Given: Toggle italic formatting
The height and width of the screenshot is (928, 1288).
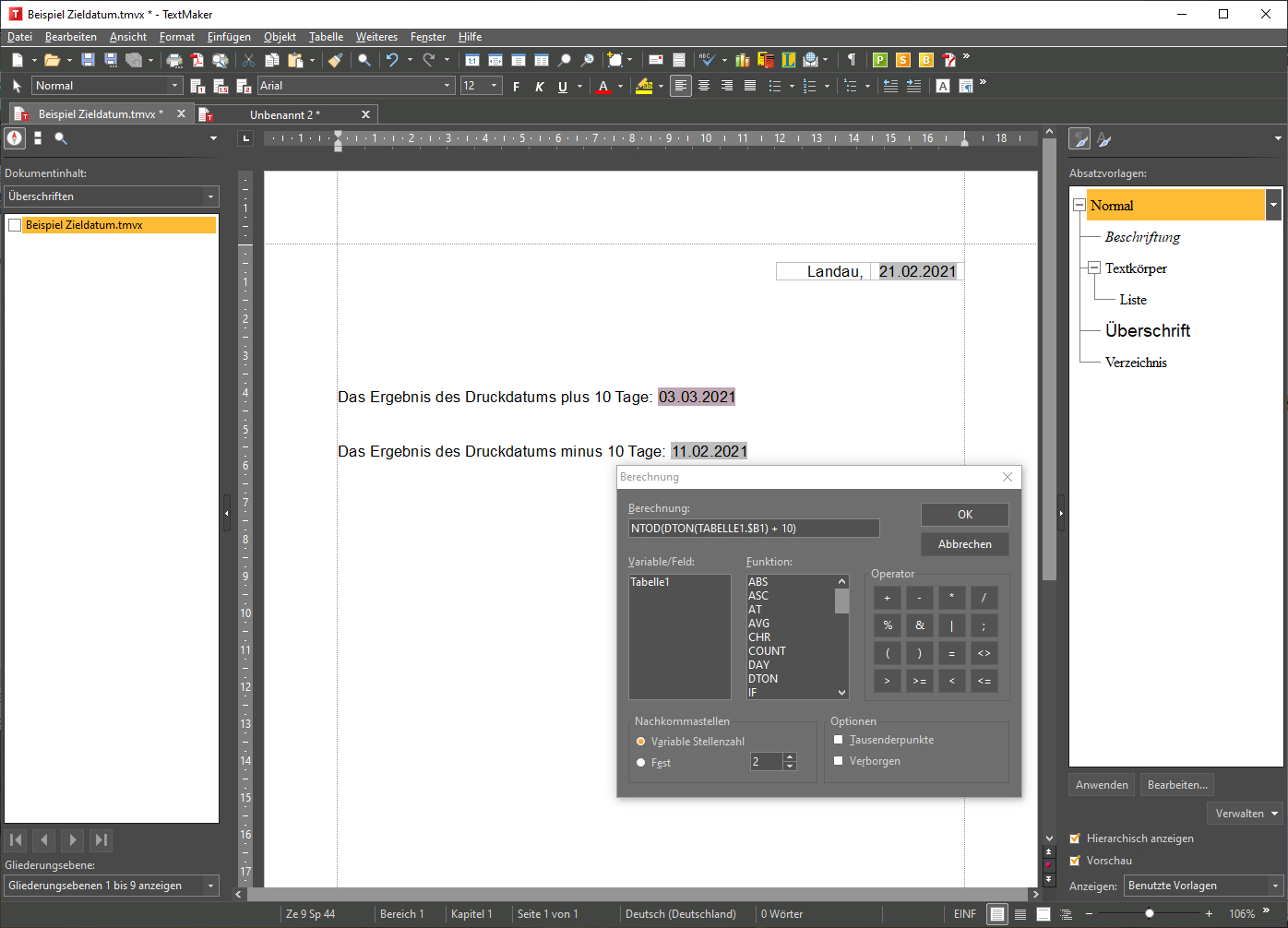Looking at the screenshot, I should coord(539,86).
